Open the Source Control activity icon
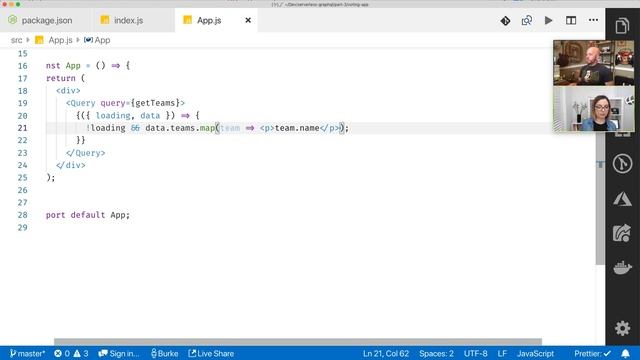This screenshot has width=640, height=360. [622, 164]
